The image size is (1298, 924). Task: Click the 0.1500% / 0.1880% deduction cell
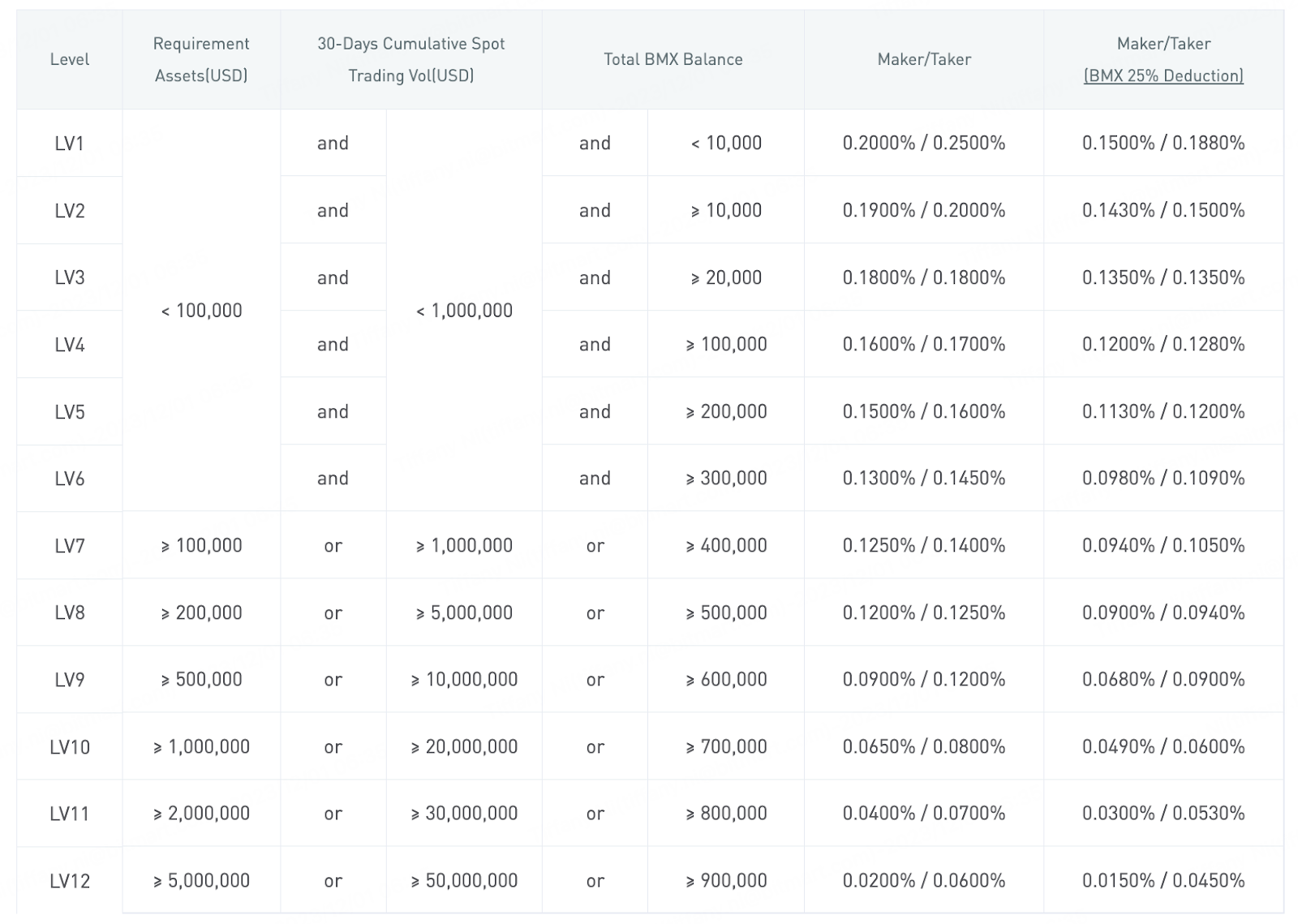(1162, 143)
